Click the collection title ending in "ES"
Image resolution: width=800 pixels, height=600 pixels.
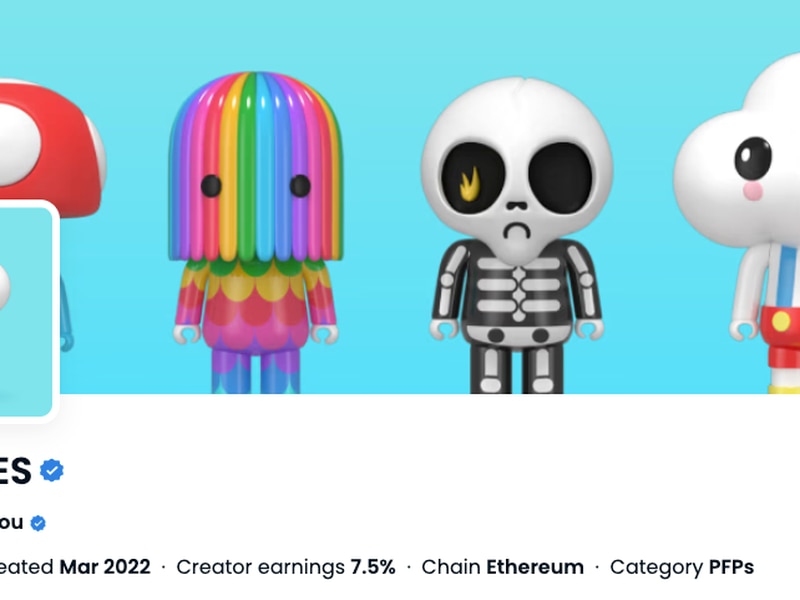pos(15,470)
